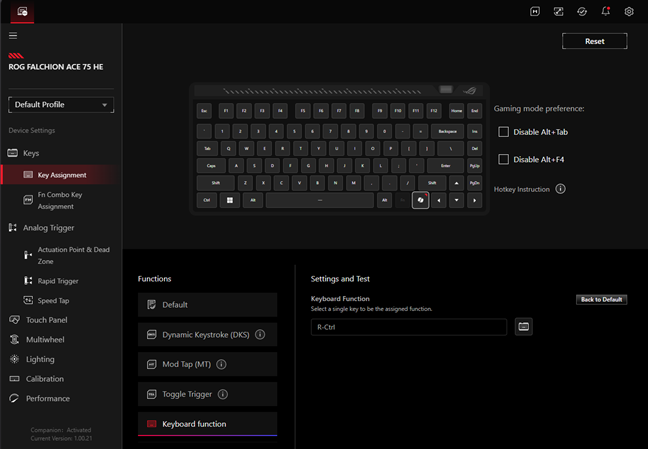
Task: Click the screen capture icon in top bar
Action: point(558,11)
